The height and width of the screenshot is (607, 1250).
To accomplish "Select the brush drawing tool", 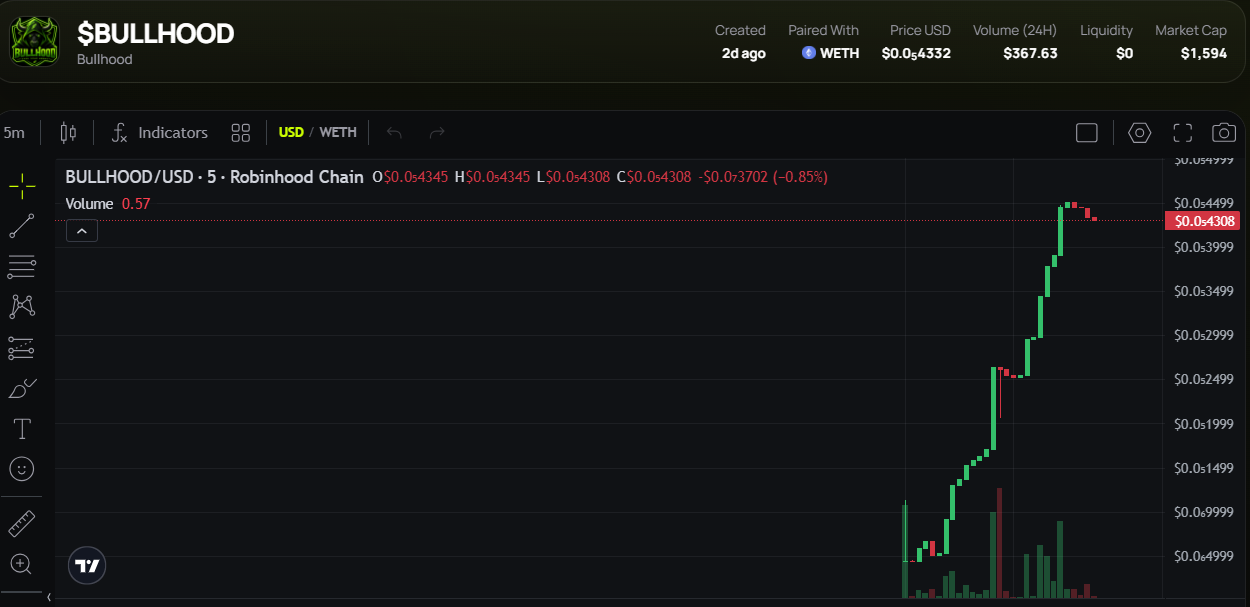I will [x=22, y=388].
